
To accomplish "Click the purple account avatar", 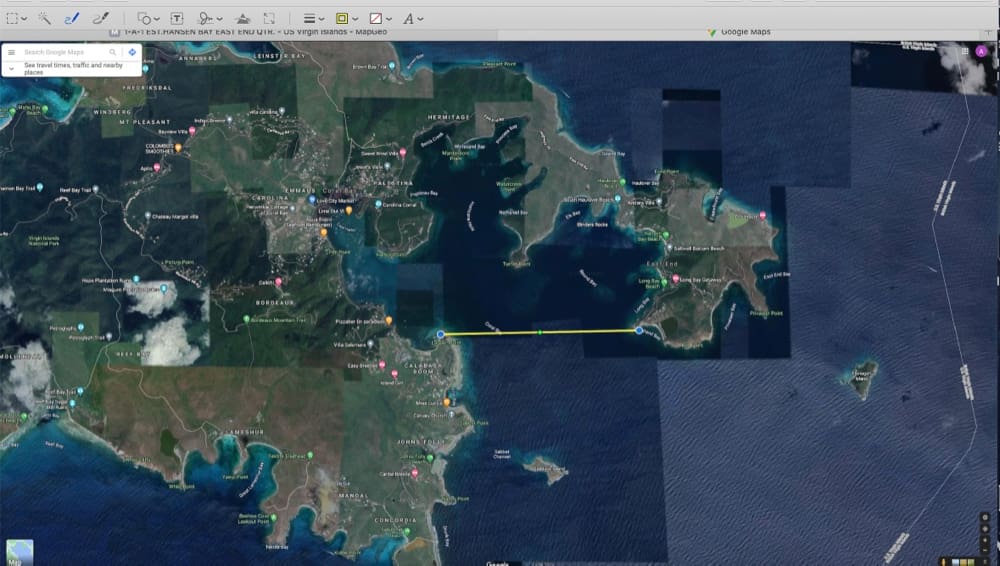I will (x=982, y=51).
